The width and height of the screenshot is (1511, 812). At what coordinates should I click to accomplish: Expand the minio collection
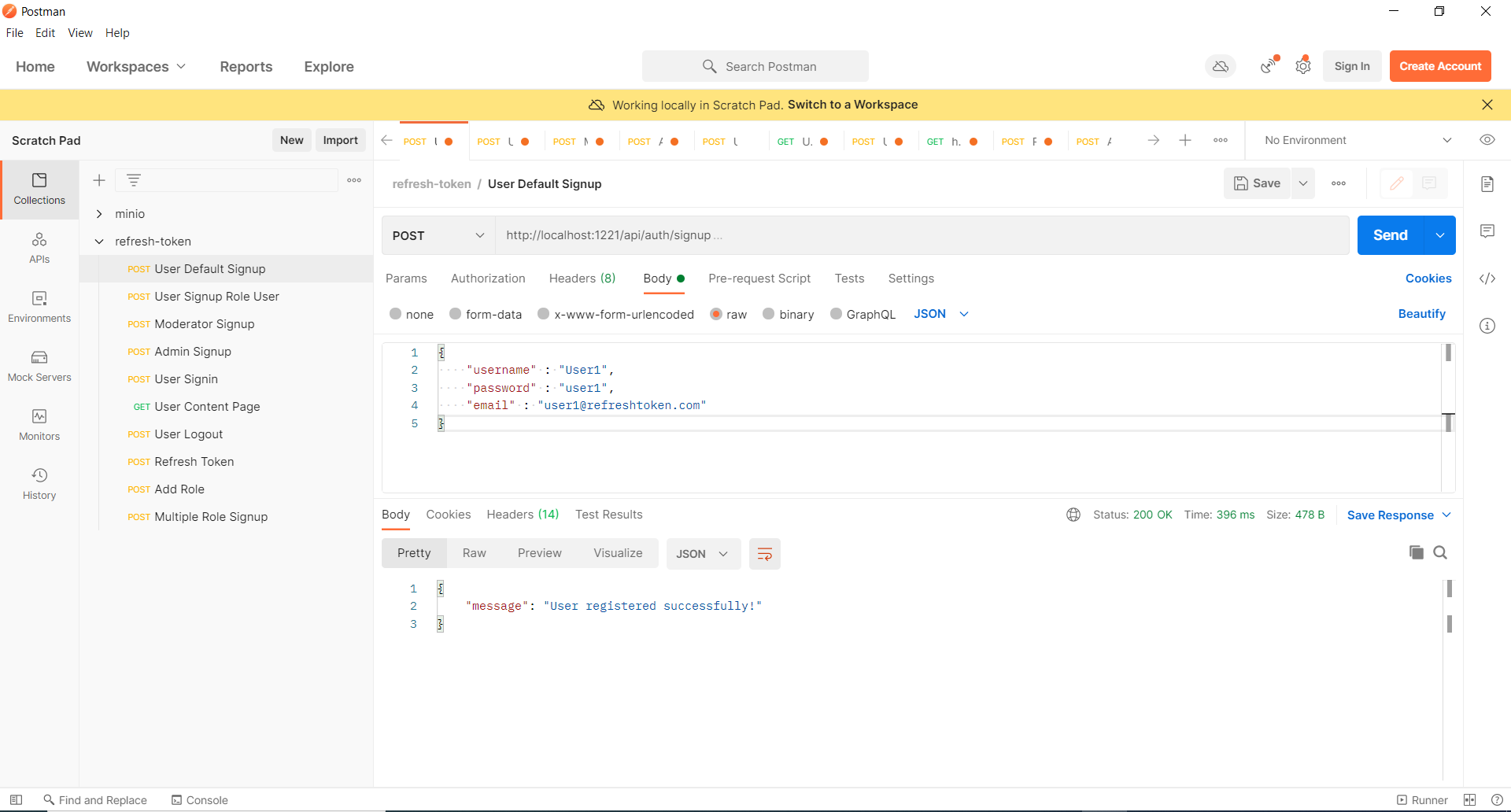99,214
